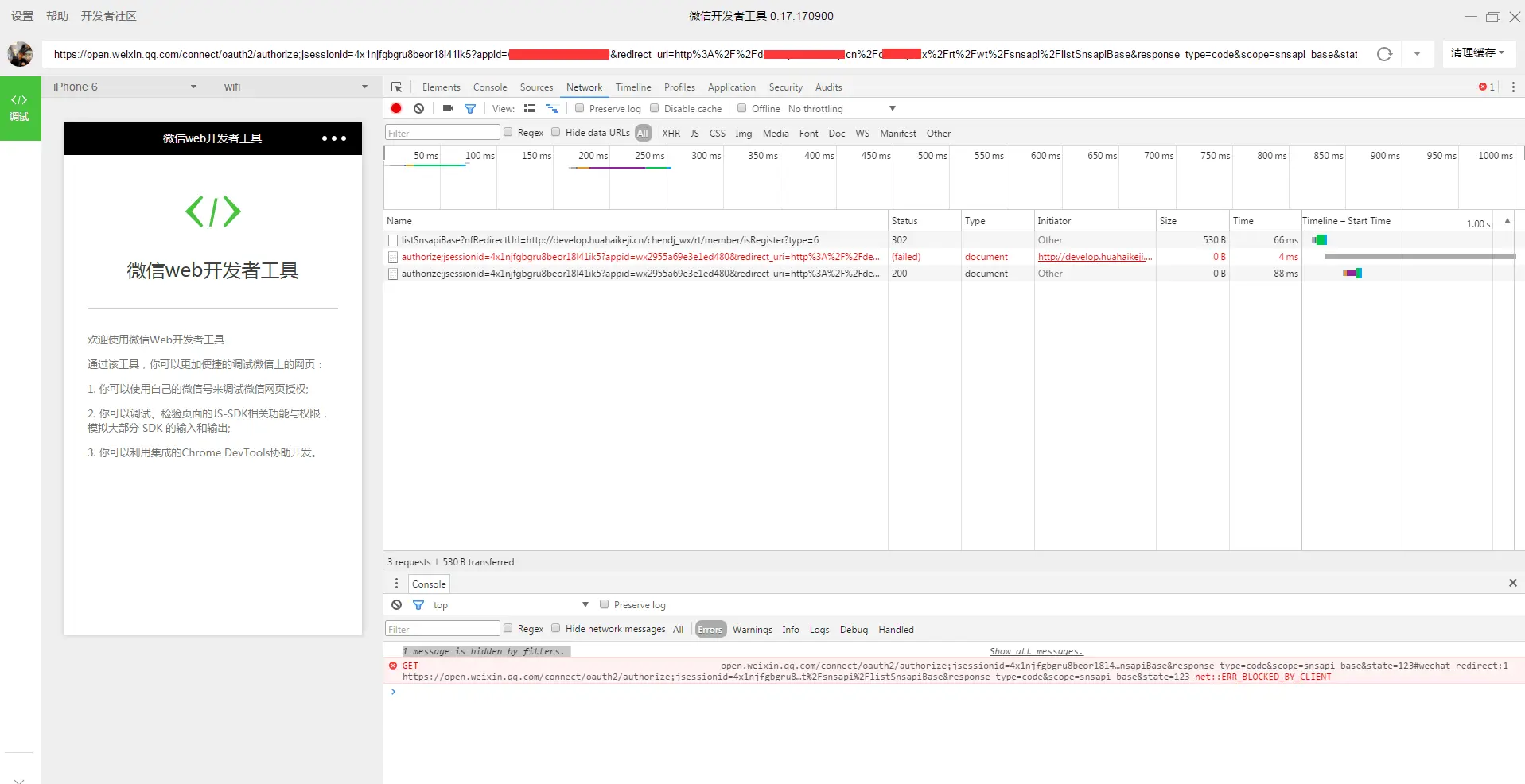Check Hide network messages

pyautogui.click(x=556, y=628)
